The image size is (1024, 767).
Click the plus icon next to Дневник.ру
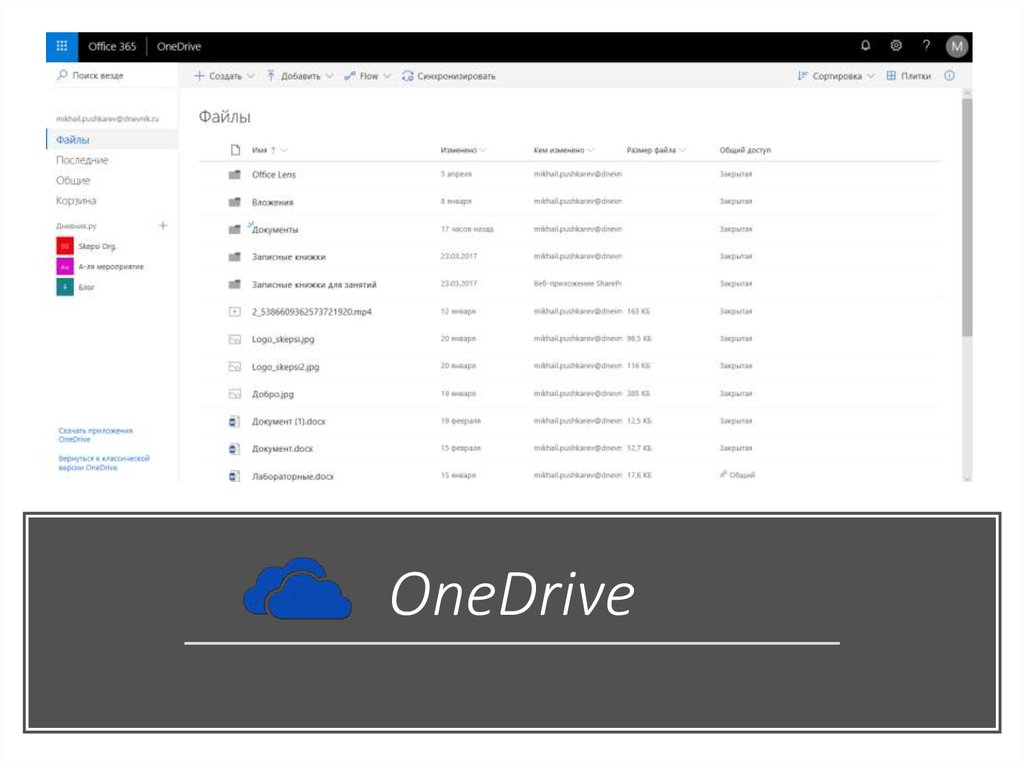coord(163,226)
